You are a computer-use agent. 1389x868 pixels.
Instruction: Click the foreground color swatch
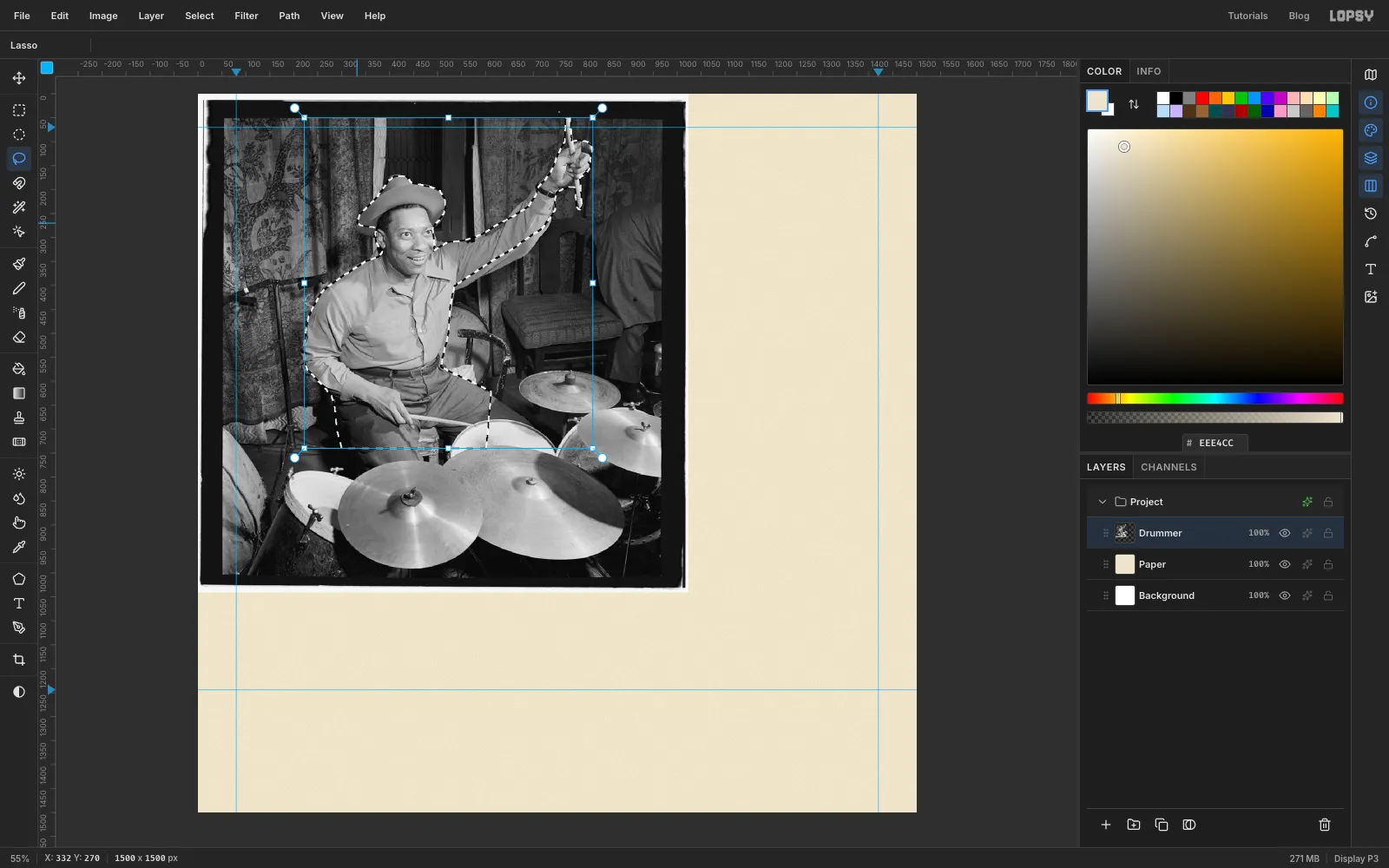[x=1096, y=101]
